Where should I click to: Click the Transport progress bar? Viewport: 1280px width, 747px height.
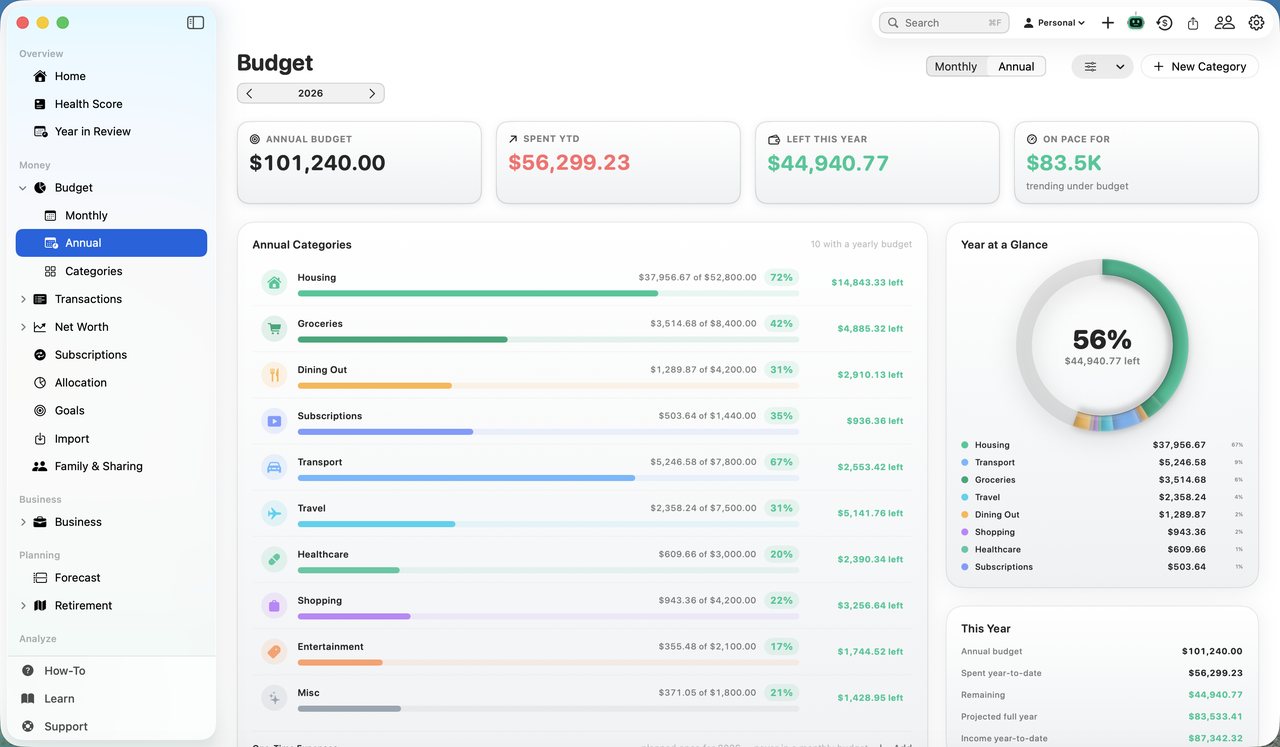coord(548,478)
